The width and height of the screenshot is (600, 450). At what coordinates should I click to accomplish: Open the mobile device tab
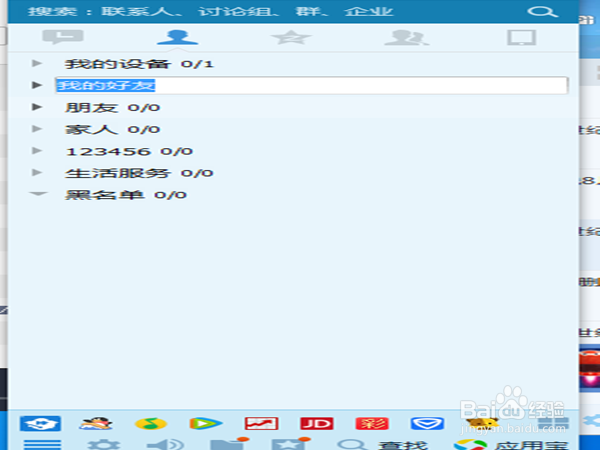coord(521,38)
